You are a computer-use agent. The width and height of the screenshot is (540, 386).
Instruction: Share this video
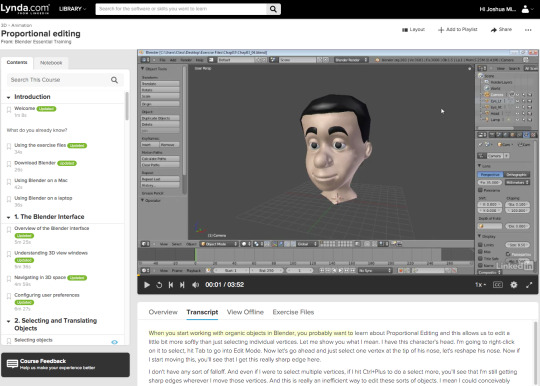pyautogui.click(x=501, y=30)
